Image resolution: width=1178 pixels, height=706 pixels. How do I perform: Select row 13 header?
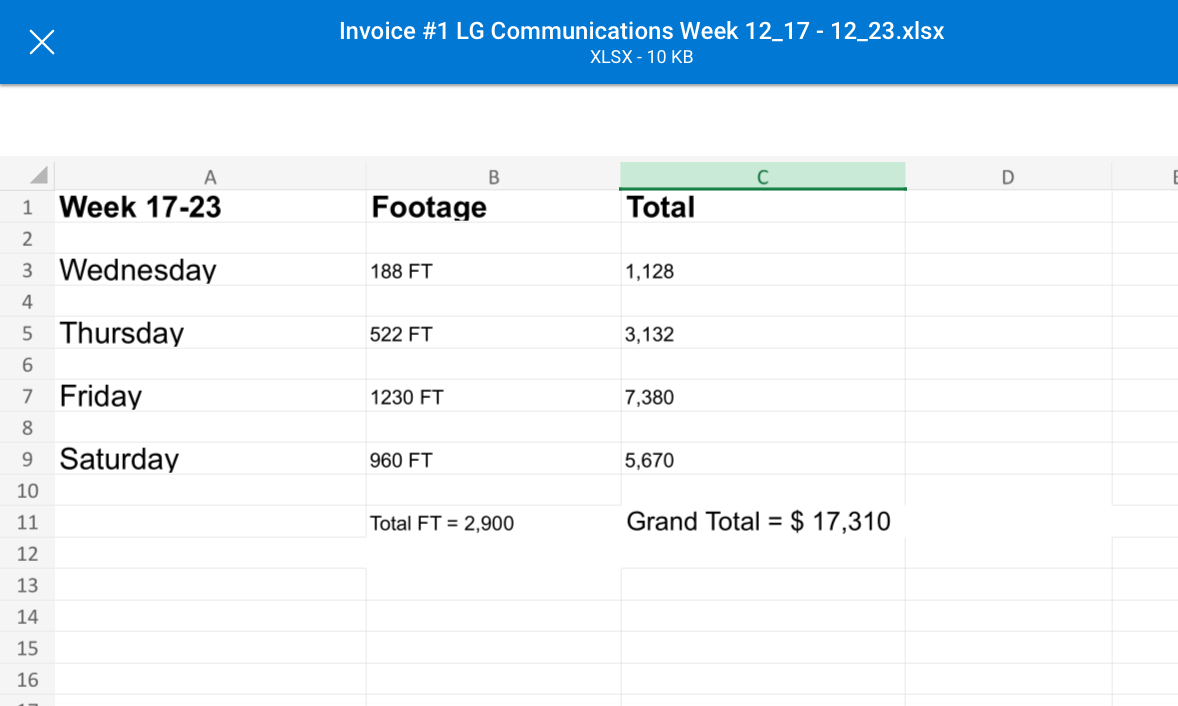click(27, 585)
